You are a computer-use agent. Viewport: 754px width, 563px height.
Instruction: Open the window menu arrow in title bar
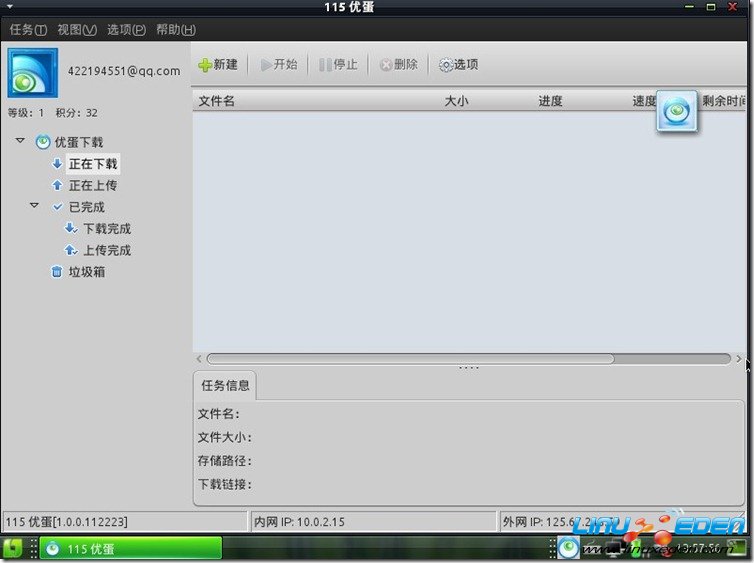click(10, 7)
